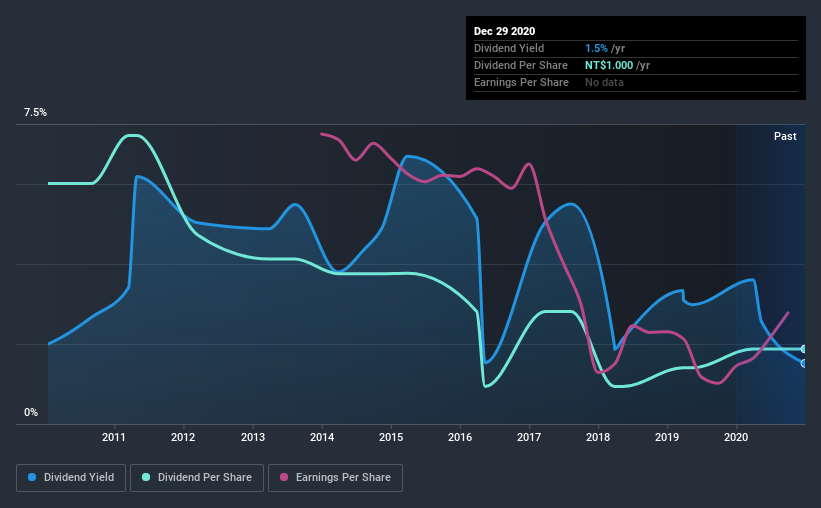Screen dimensions: 821x508
Task: Click the teal Dividend Per Share legend dot
Action: tap(146, 477)
